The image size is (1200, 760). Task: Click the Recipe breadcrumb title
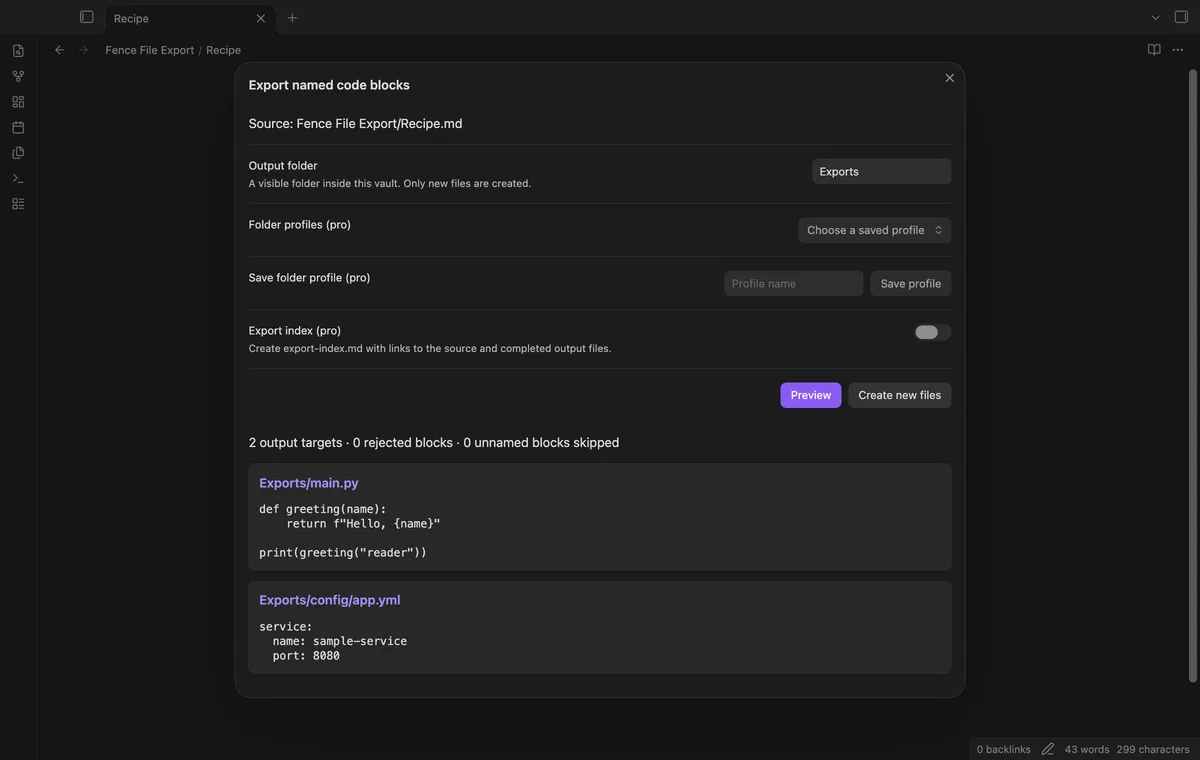pos(223,50)
